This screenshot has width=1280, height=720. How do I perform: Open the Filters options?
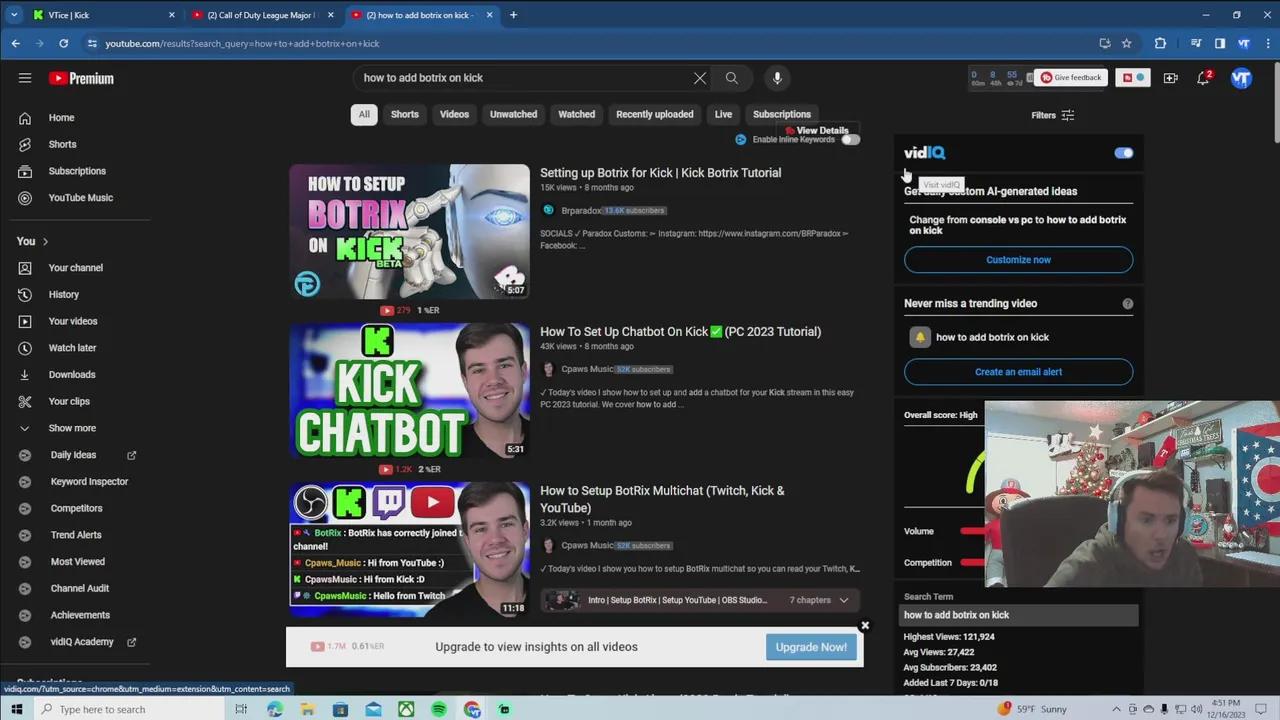pyautogui.click(x=1052, y=115)
